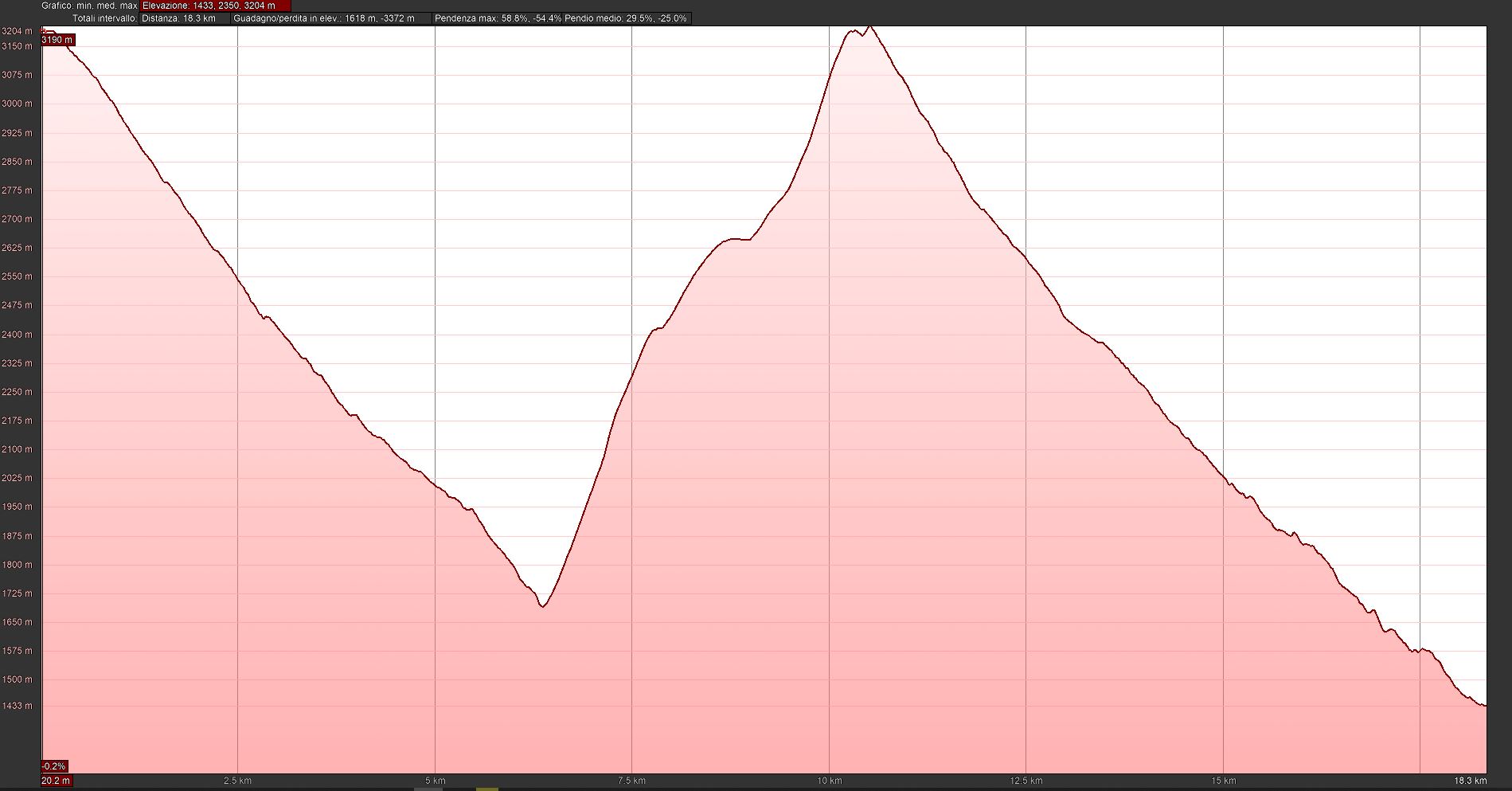
Task: Select the Distanza 18.3 km field
Action: coord(185,18)
